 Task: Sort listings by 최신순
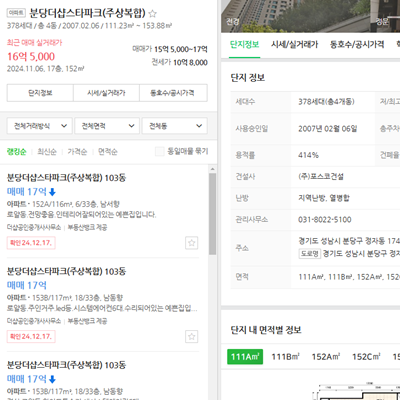point(47,152)
